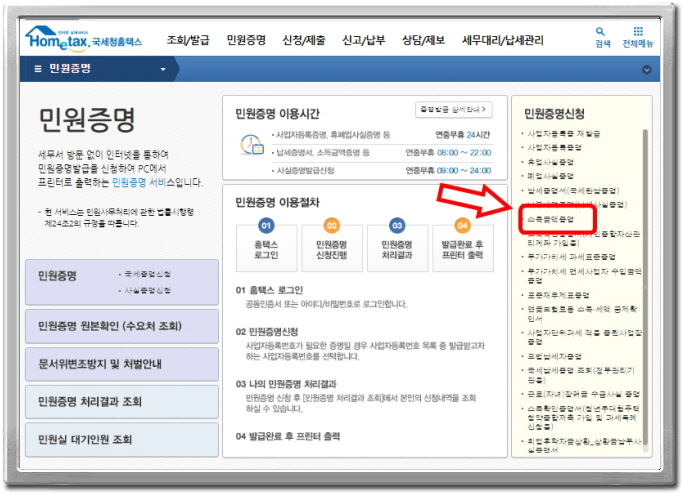Select 소득확인증명서(청년우대형주택청약종합저축) link
This screenshot has width=682, height=493.
(583, 418)
